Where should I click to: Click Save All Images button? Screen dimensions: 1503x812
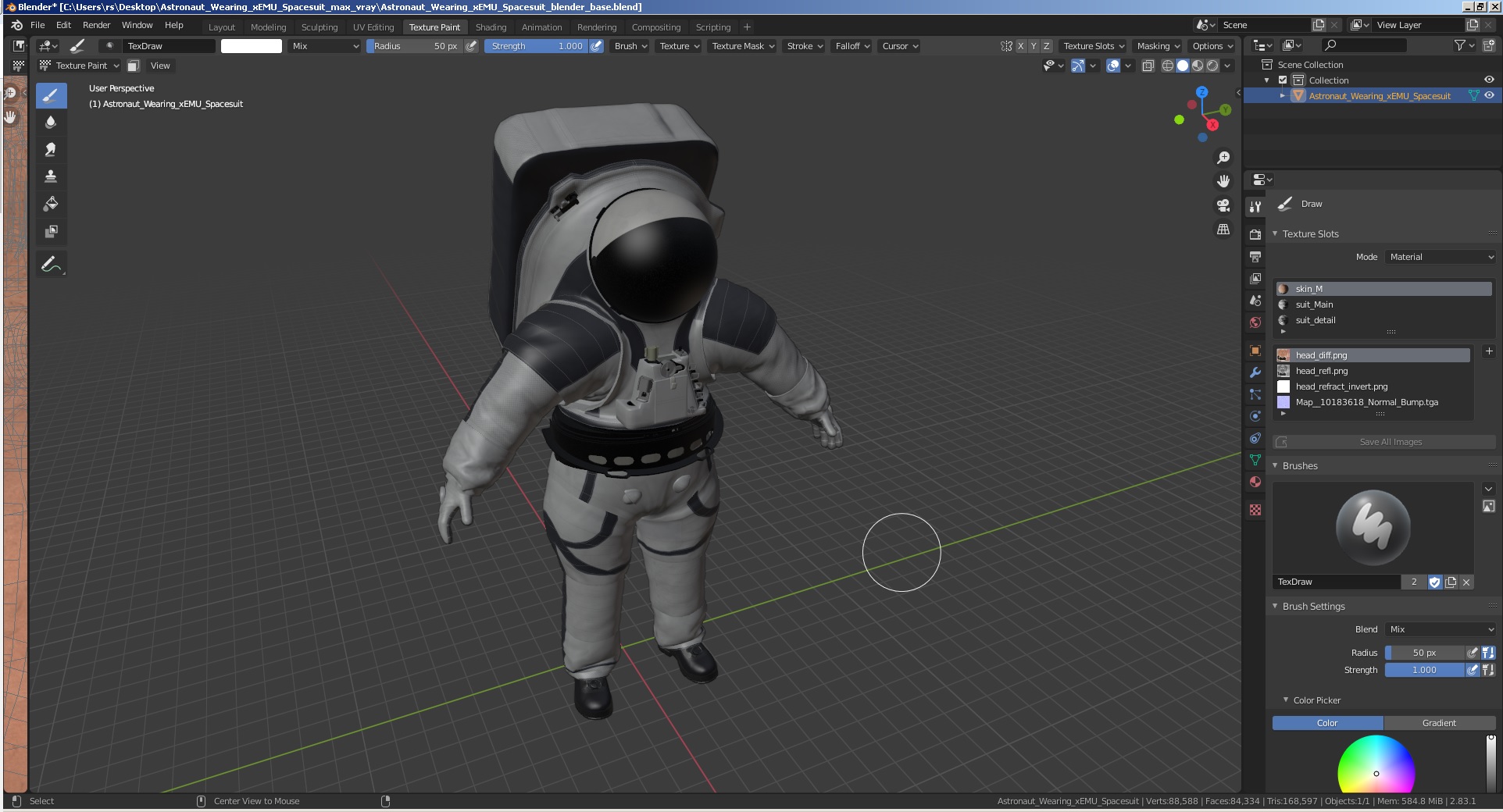[1384, 442]
